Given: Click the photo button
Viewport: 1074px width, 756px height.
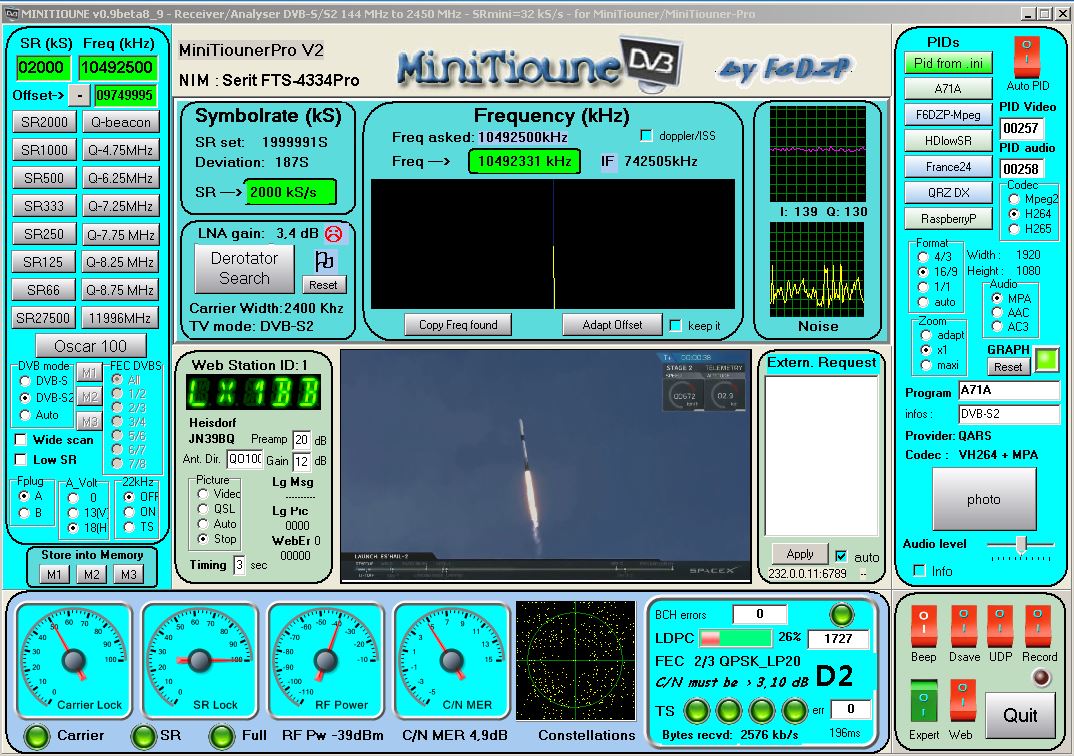Looking at the screenshot, I should pyautogui.click(x=984, y=499).
